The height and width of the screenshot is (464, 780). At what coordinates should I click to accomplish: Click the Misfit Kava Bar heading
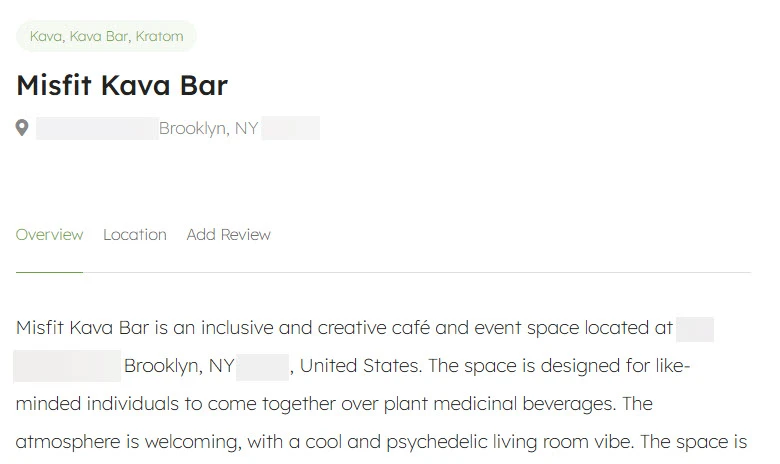point(122,85)
